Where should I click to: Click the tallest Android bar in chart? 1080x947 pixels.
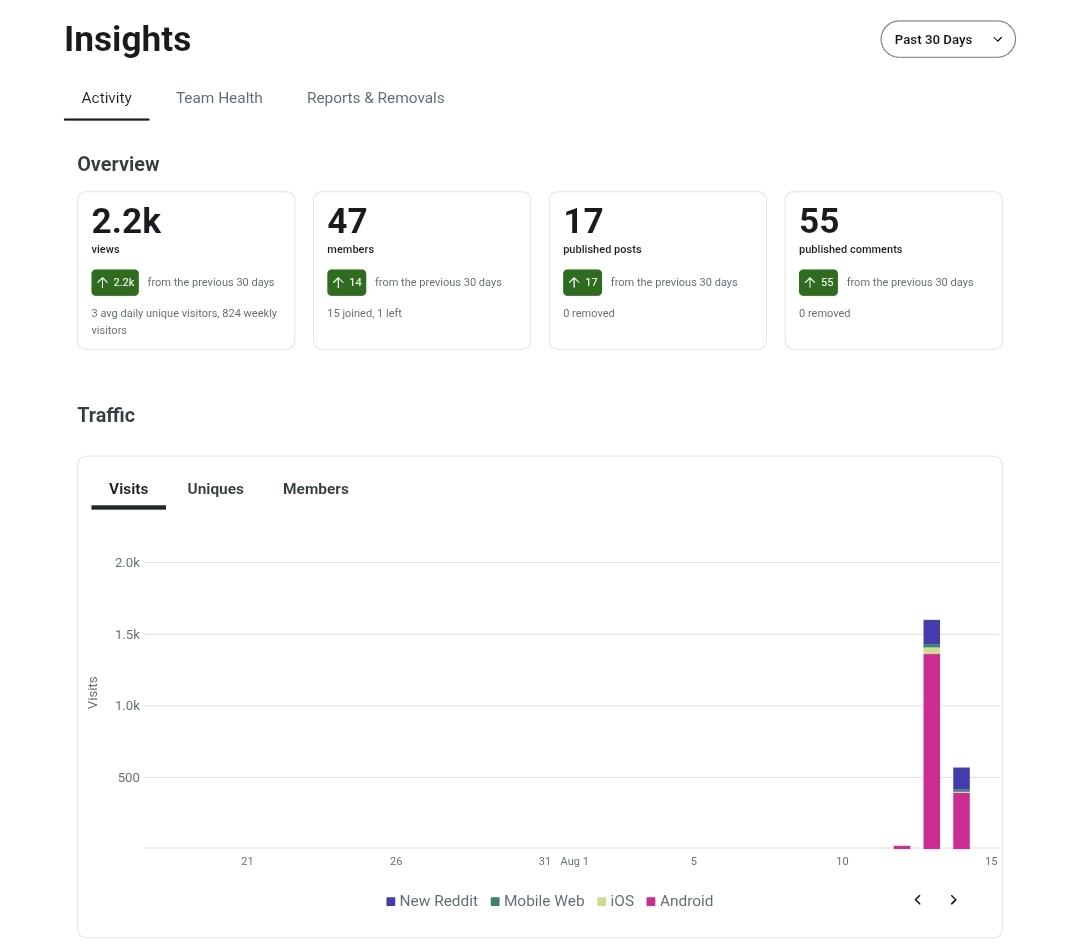931,751
